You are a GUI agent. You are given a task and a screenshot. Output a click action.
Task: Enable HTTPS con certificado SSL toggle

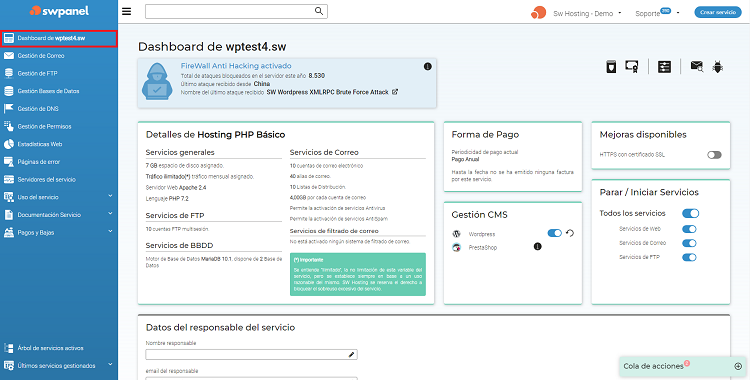pos(714,155)
